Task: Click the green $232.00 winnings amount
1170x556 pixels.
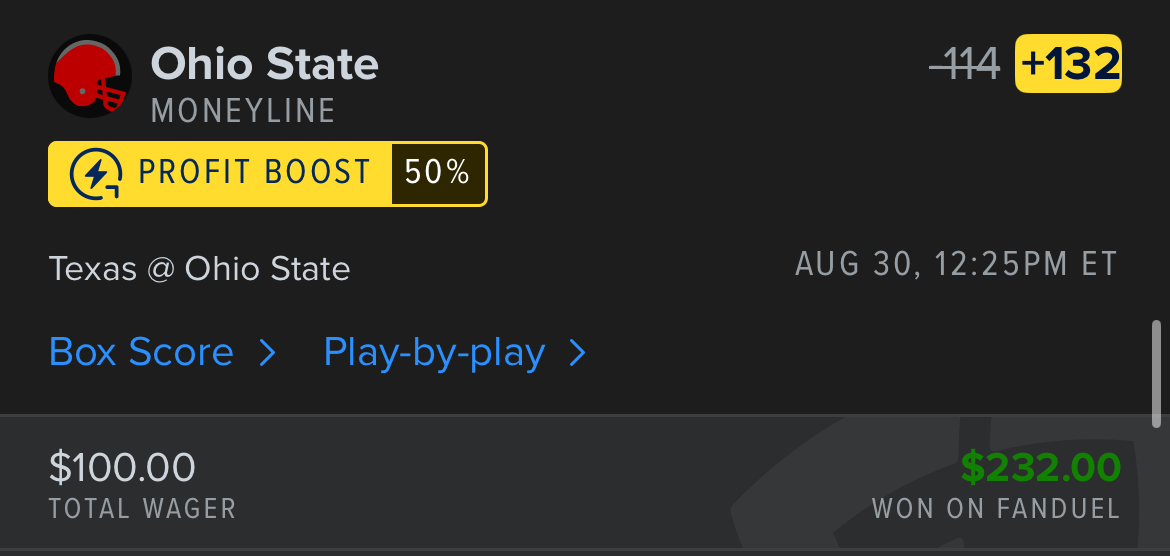Action: [1041, 467]
